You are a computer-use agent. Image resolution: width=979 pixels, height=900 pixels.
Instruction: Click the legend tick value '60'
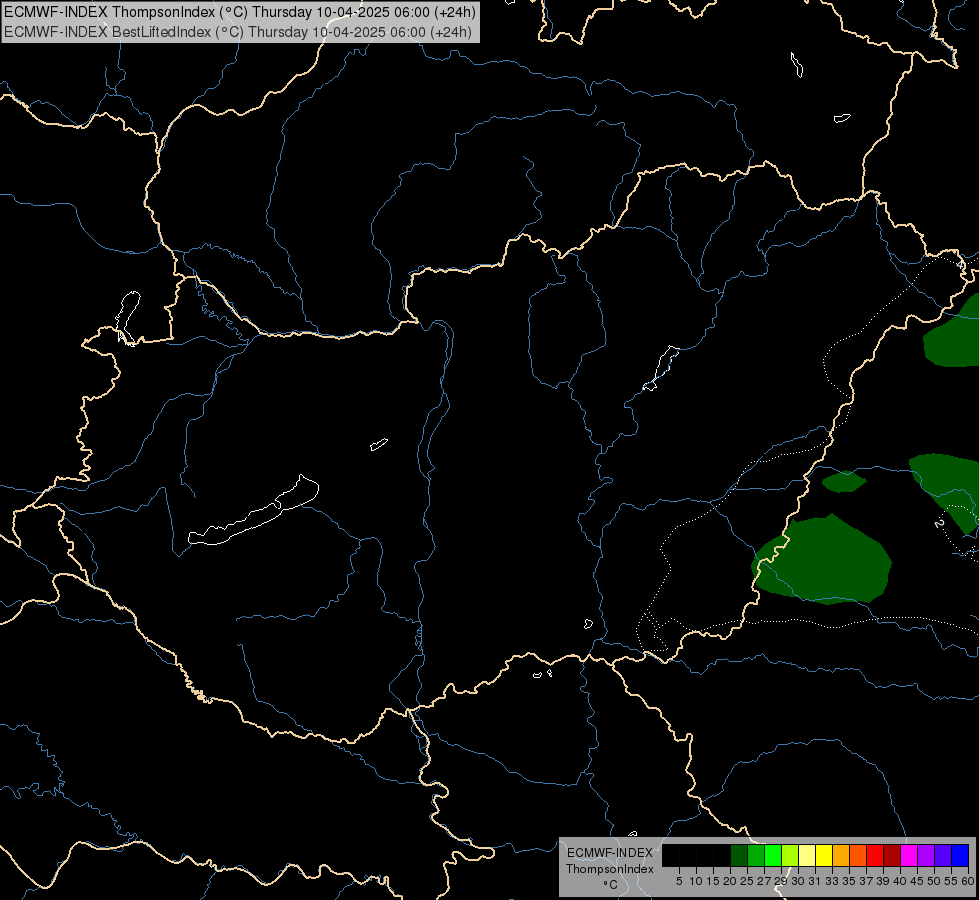[x=968, y=881]
